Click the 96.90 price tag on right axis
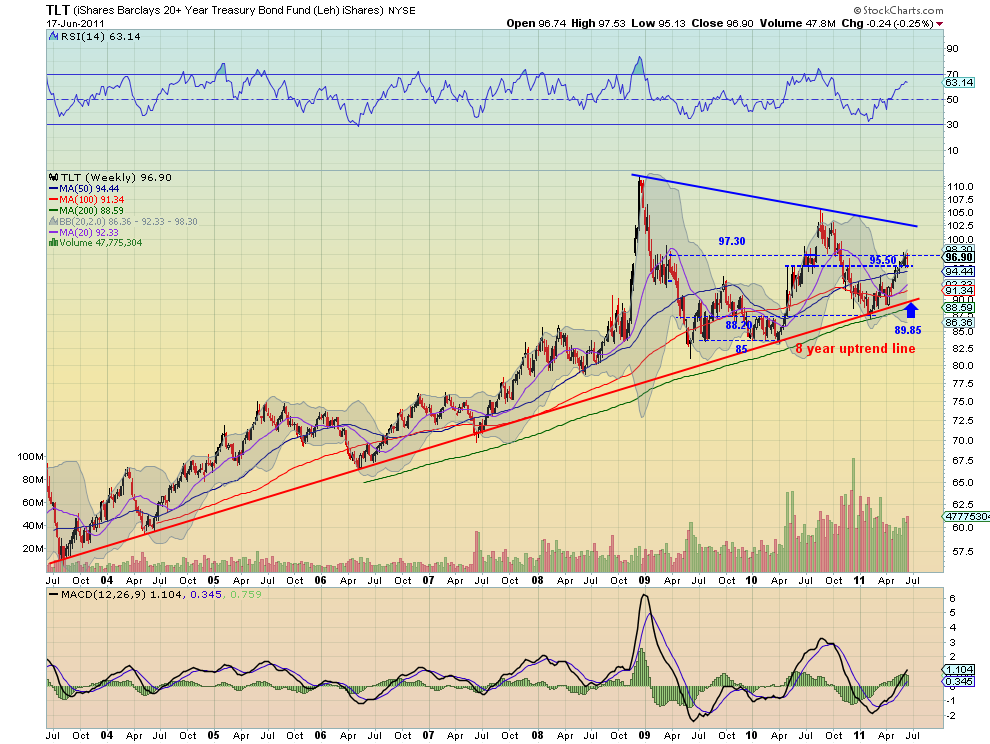The width and height of the screenshot is (990, 744). coord(959,257)
